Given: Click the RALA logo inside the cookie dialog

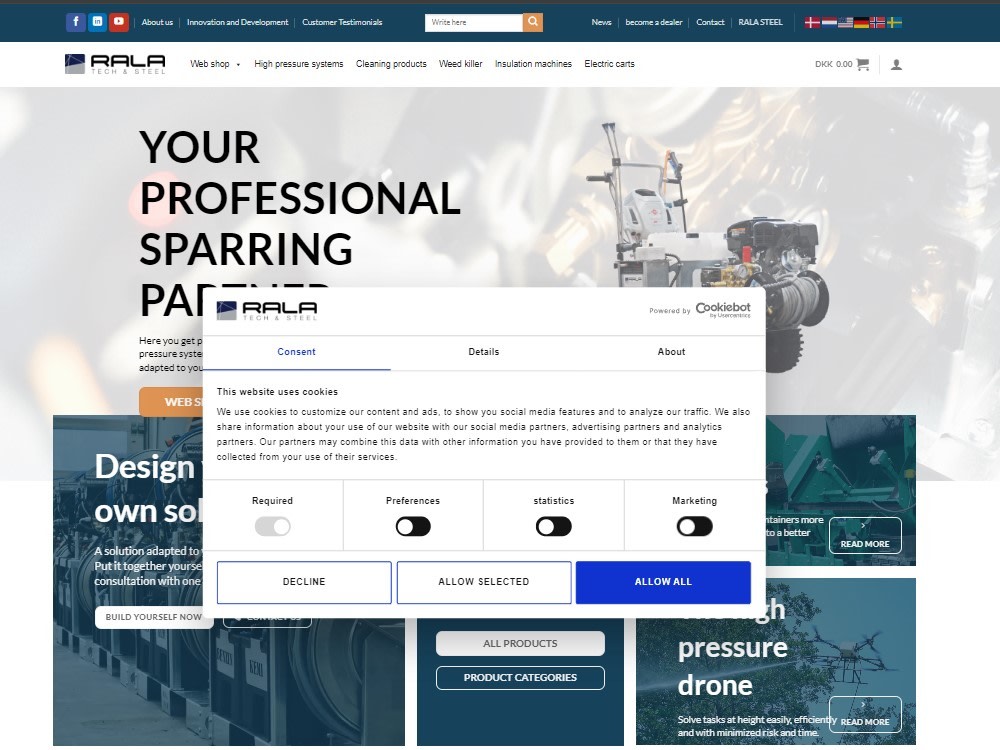Looking at the screenshot, I should pos(267,311).
